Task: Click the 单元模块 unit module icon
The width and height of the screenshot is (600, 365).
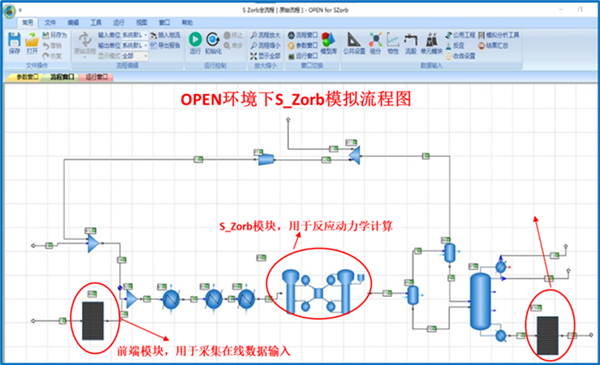Action: [x=431, y=43]
